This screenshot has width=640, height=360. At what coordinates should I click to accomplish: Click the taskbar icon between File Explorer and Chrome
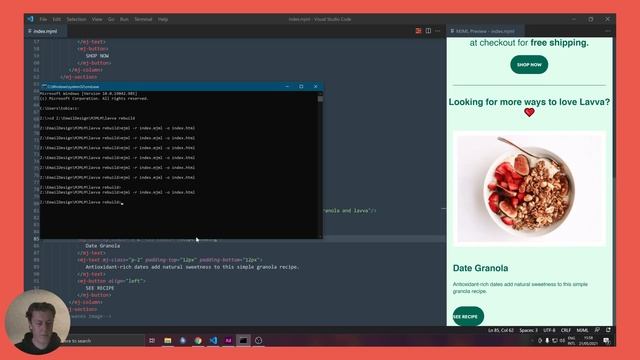(x=183, y=340)
